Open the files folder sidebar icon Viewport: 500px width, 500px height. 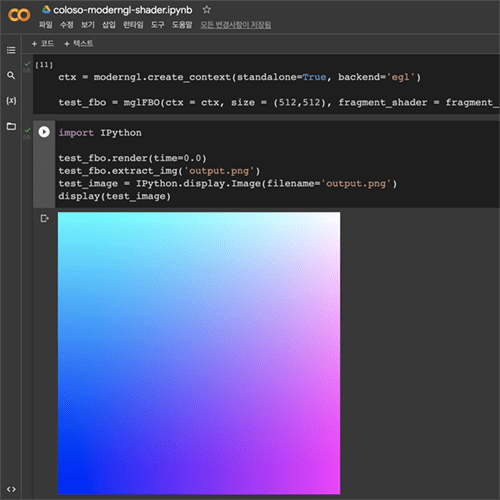11,126
